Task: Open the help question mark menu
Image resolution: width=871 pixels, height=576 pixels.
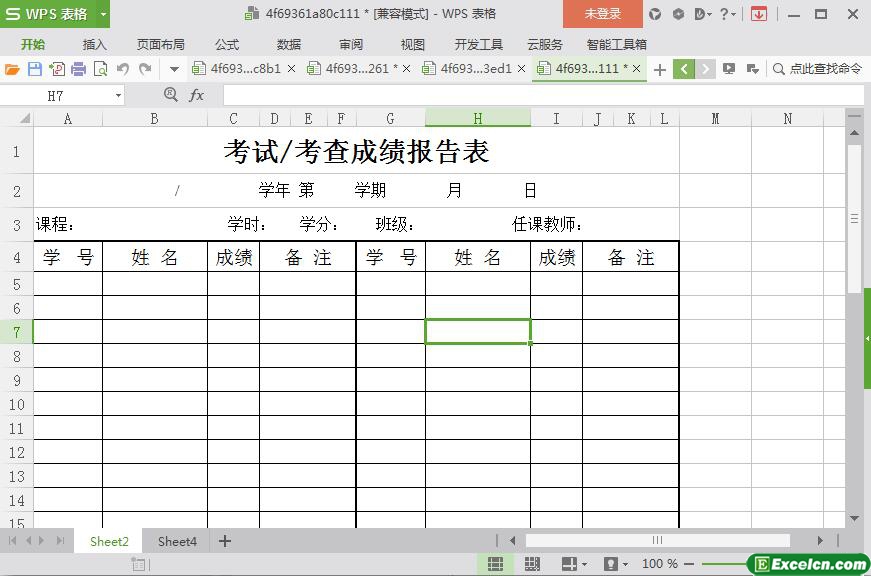Action: tap(727, 14)
